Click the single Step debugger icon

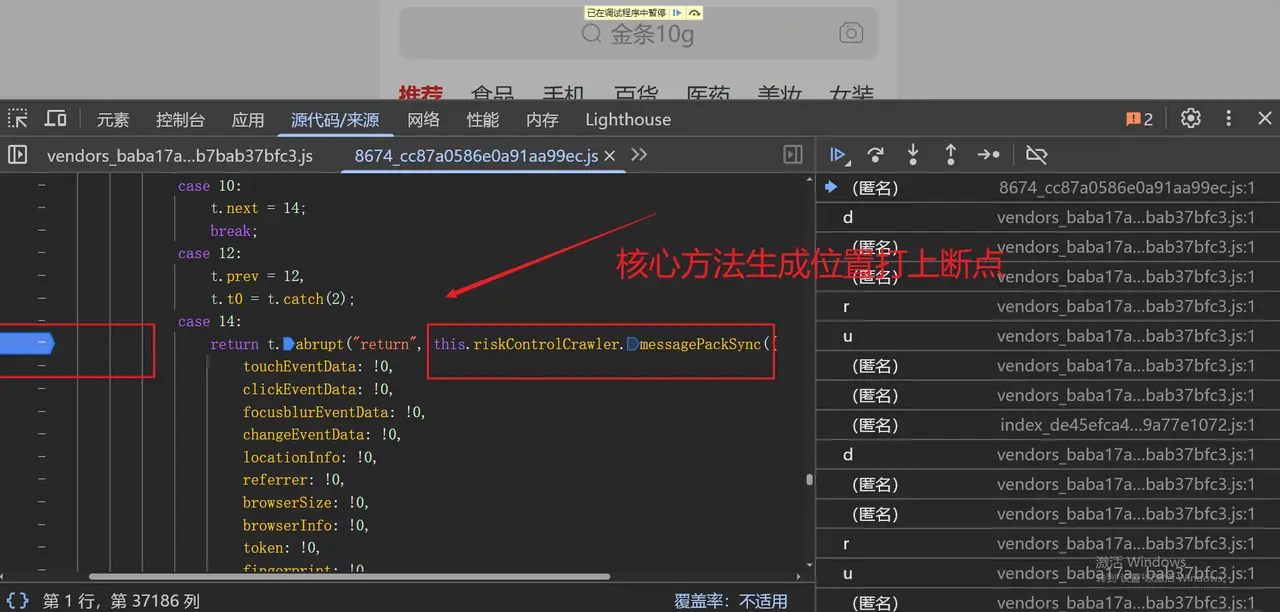988,155
